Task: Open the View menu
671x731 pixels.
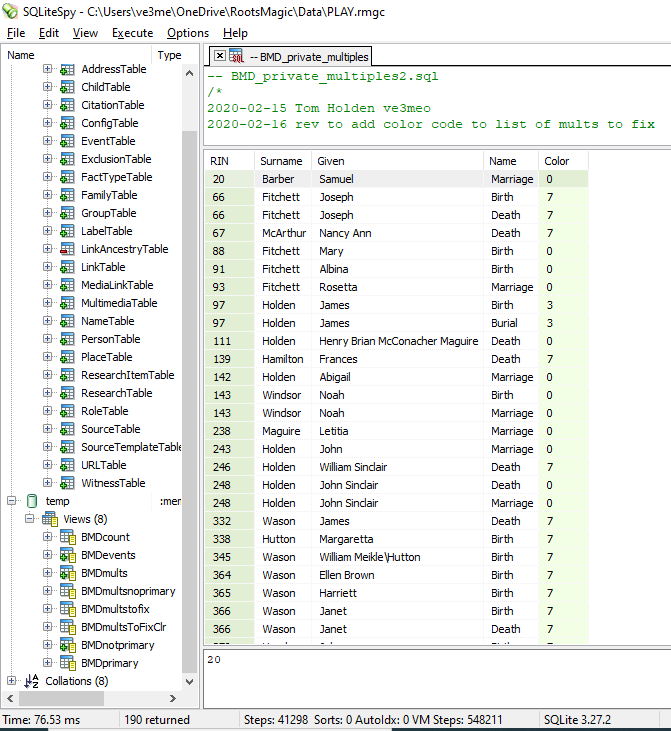Action: pyautogui.click(x=85, y=33)
